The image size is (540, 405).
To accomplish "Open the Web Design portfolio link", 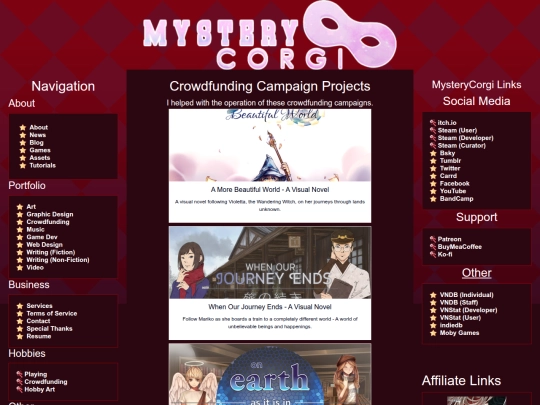I will pyautogui.click(x=44, y=245).
